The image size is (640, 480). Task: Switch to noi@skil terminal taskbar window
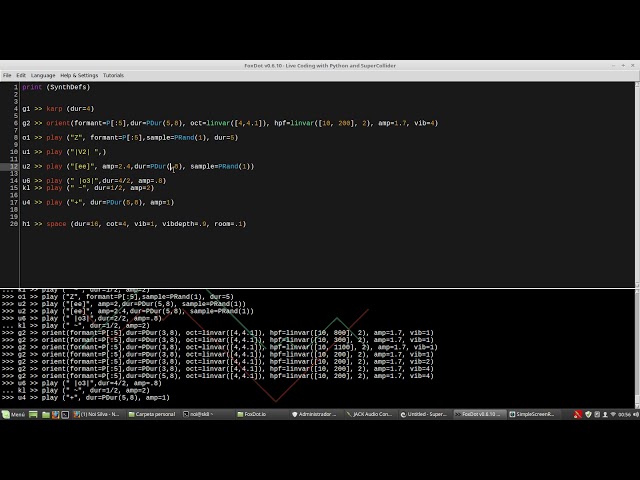pos(207,414)
